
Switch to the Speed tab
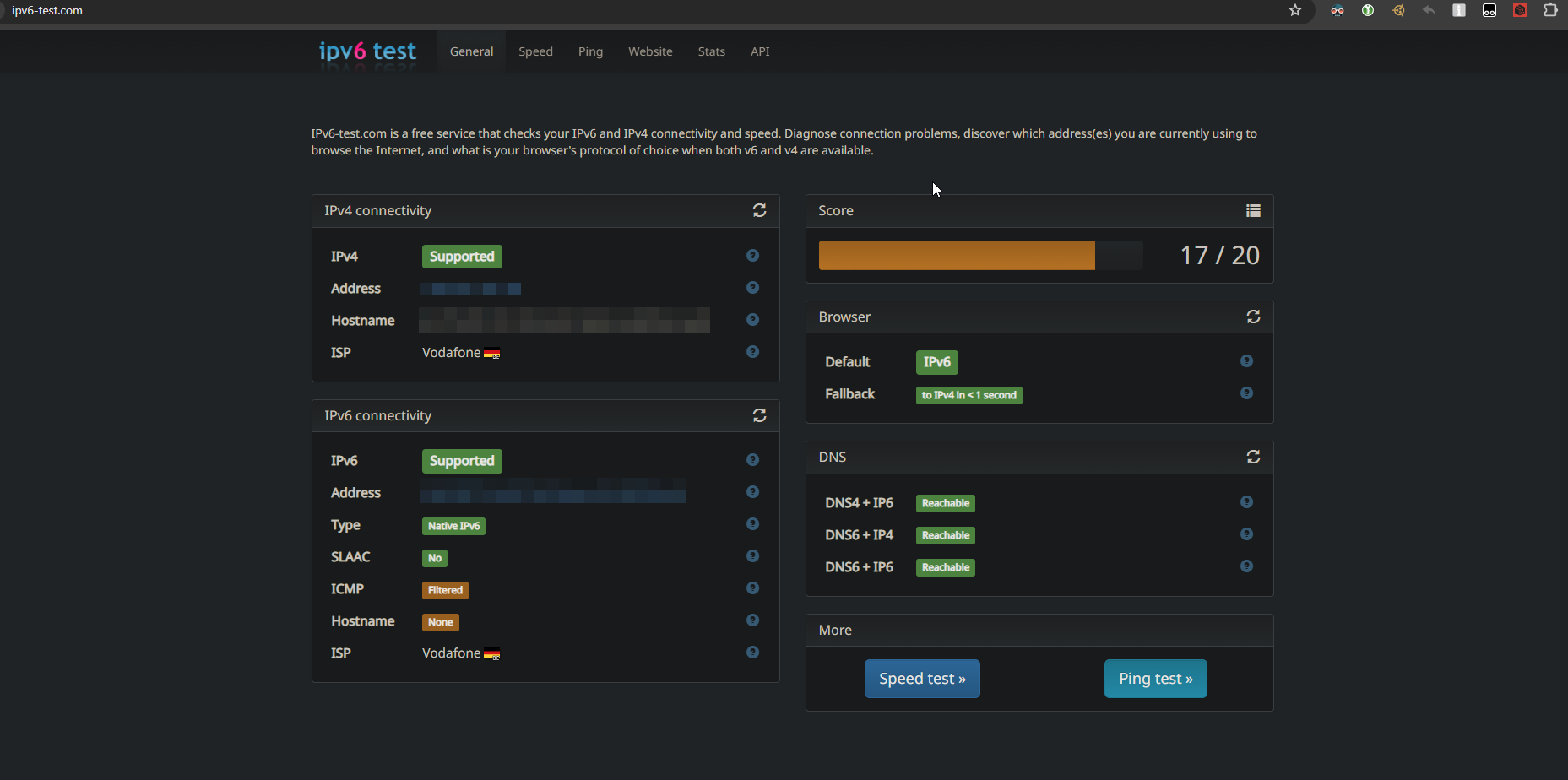pos(535,51)
